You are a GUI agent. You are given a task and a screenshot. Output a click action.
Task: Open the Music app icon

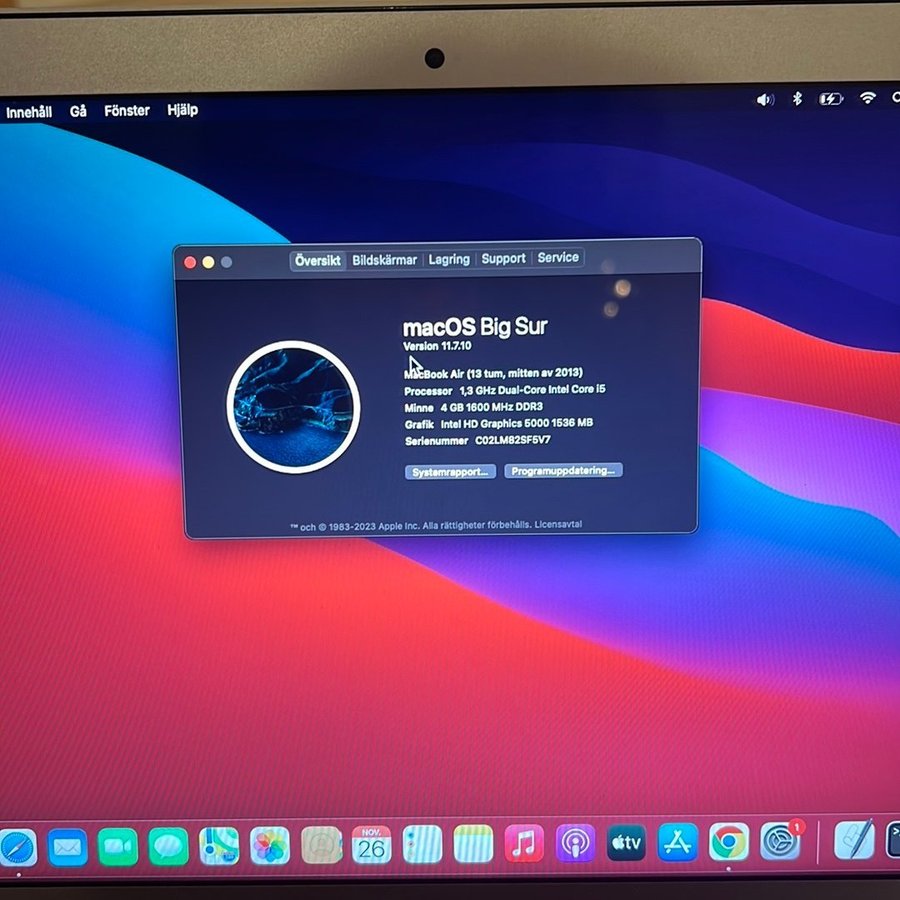pos(523,843)
